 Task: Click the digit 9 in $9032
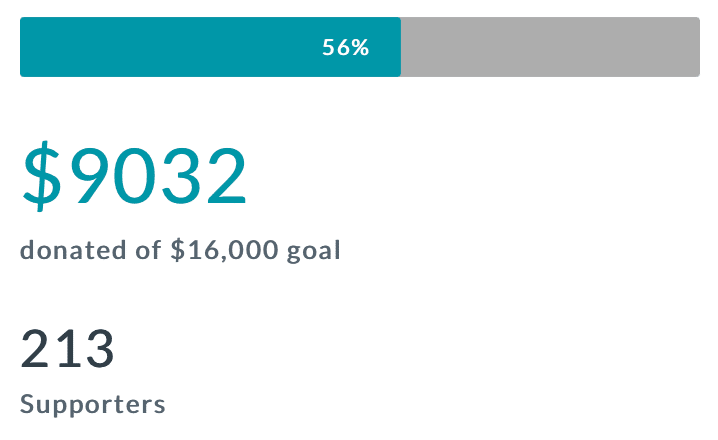tap(95, 177)
